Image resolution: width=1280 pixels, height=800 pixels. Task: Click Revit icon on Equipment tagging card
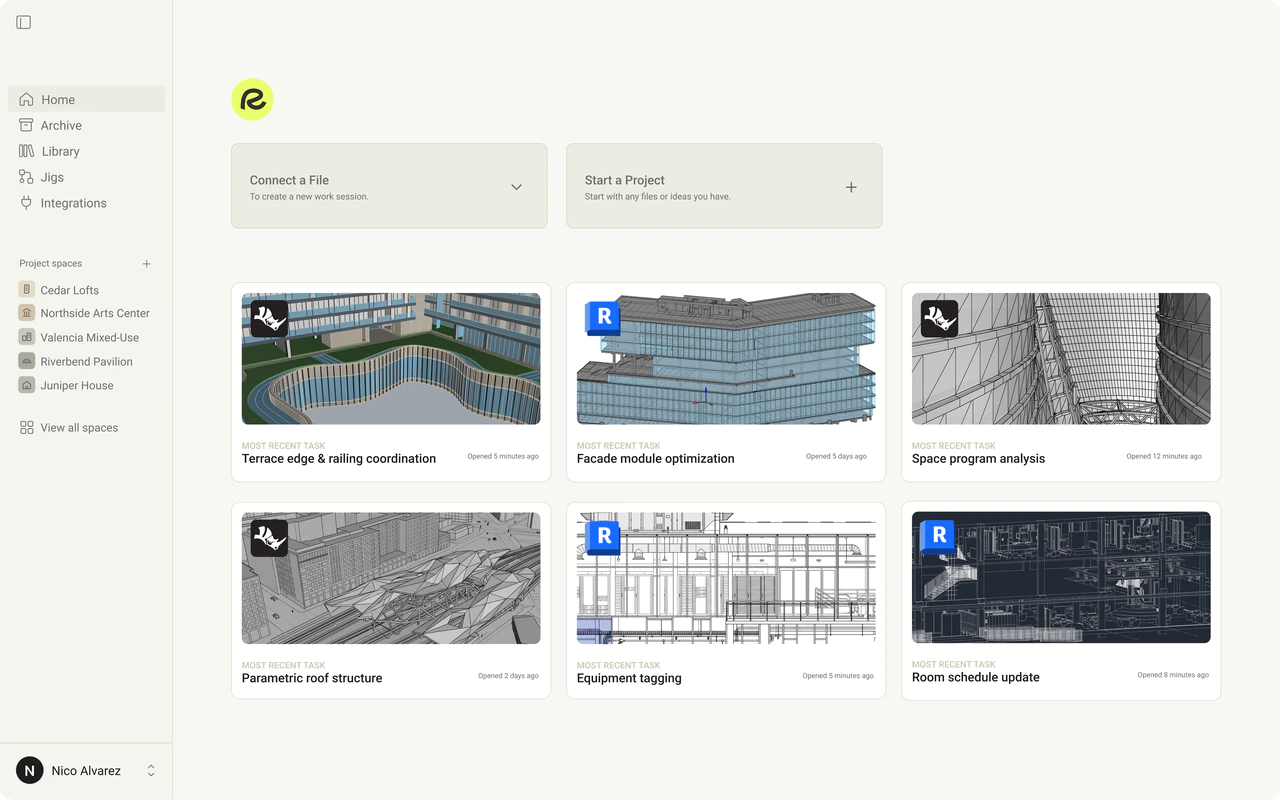[603, 537]
